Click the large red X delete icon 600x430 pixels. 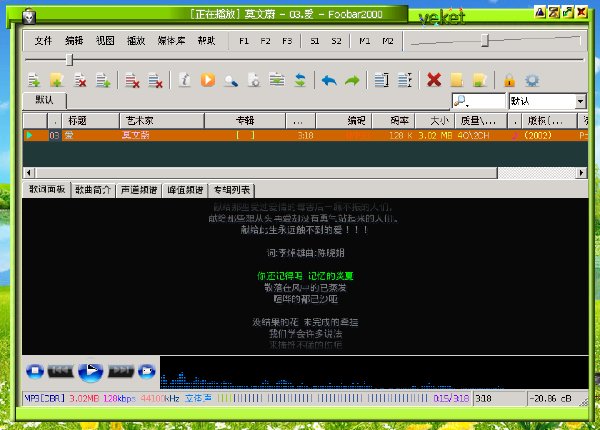coord(434,80)
